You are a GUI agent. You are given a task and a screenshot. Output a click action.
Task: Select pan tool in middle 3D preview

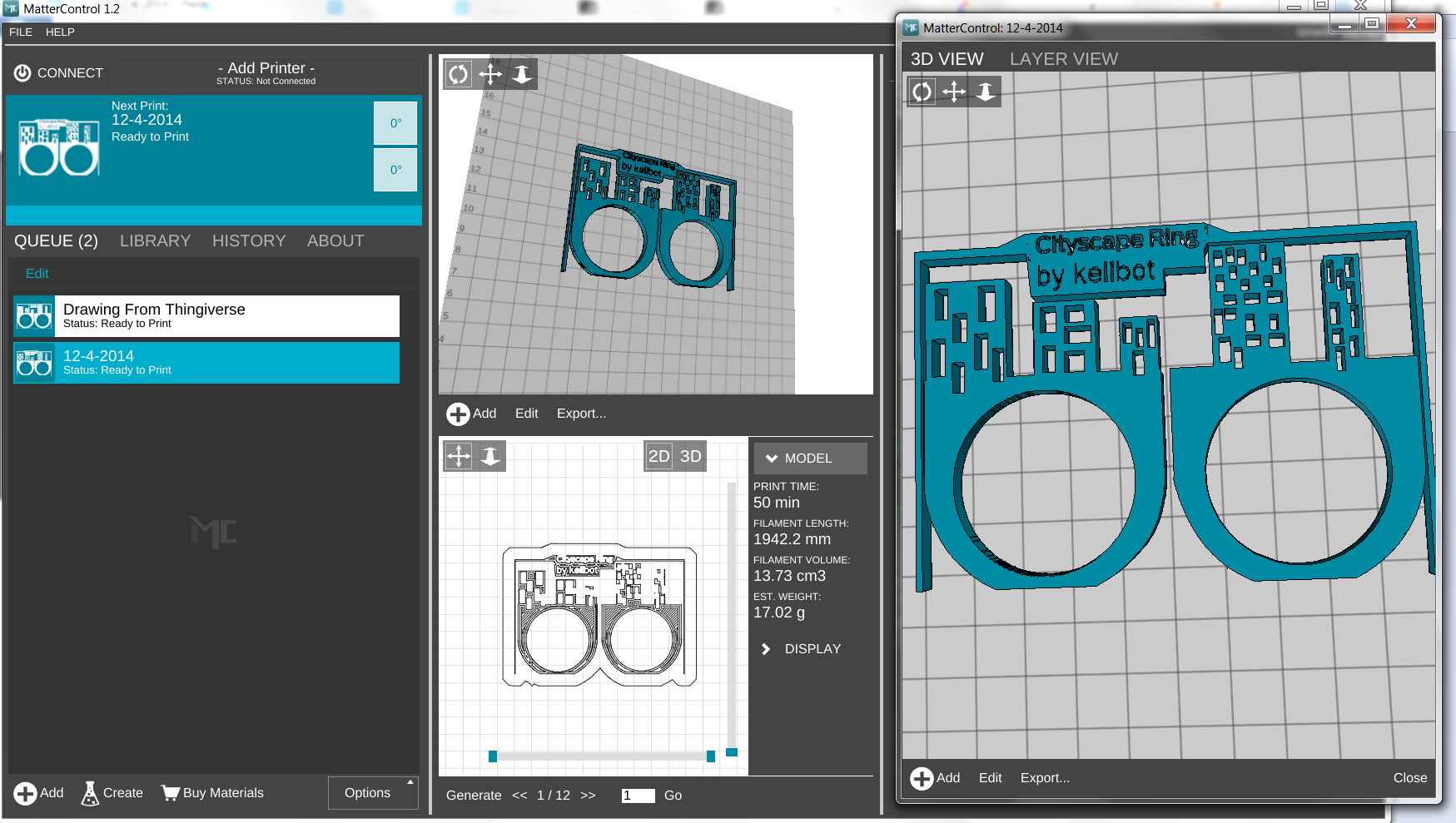point(490,75)
